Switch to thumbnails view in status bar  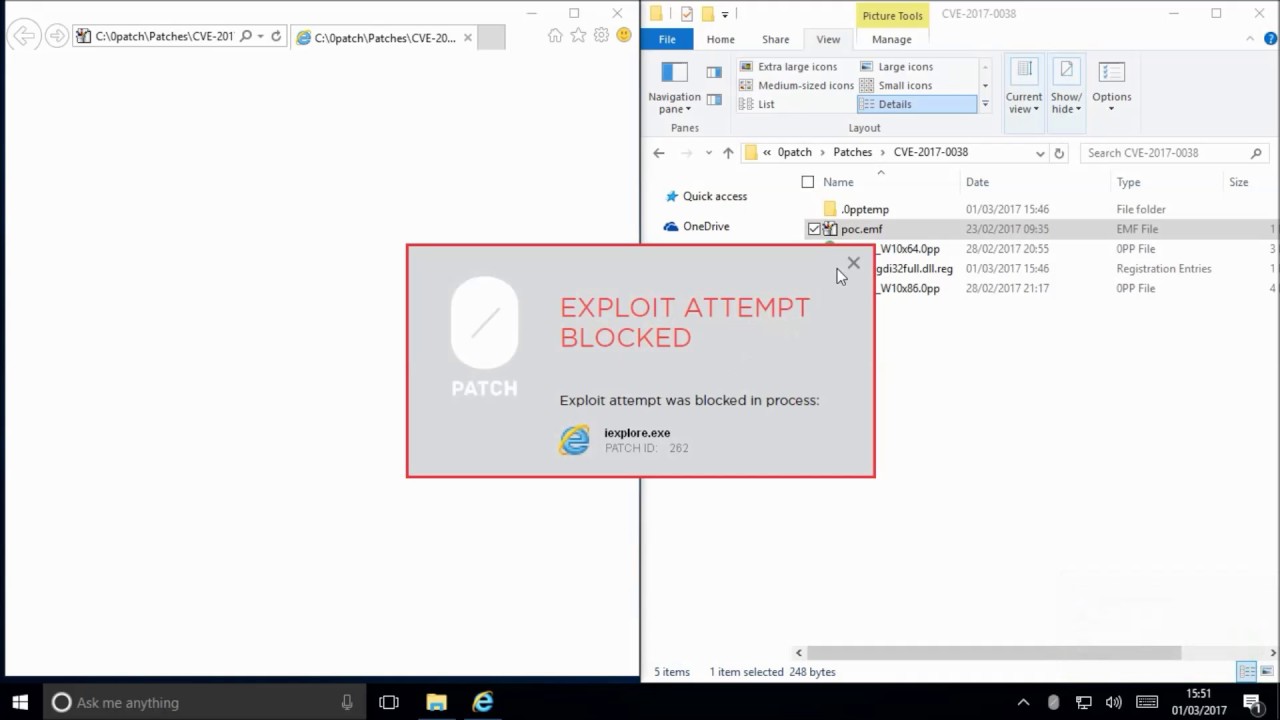[x=1267, y=672]
